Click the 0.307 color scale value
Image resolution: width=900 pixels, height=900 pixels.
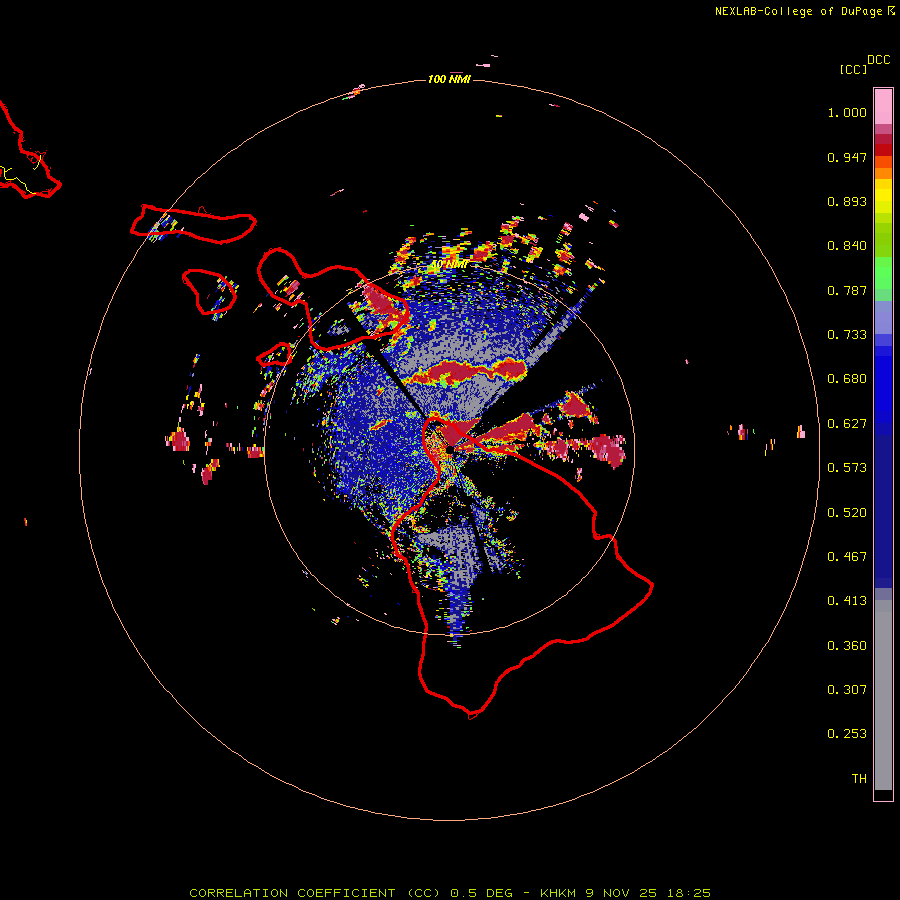(847, 690)
